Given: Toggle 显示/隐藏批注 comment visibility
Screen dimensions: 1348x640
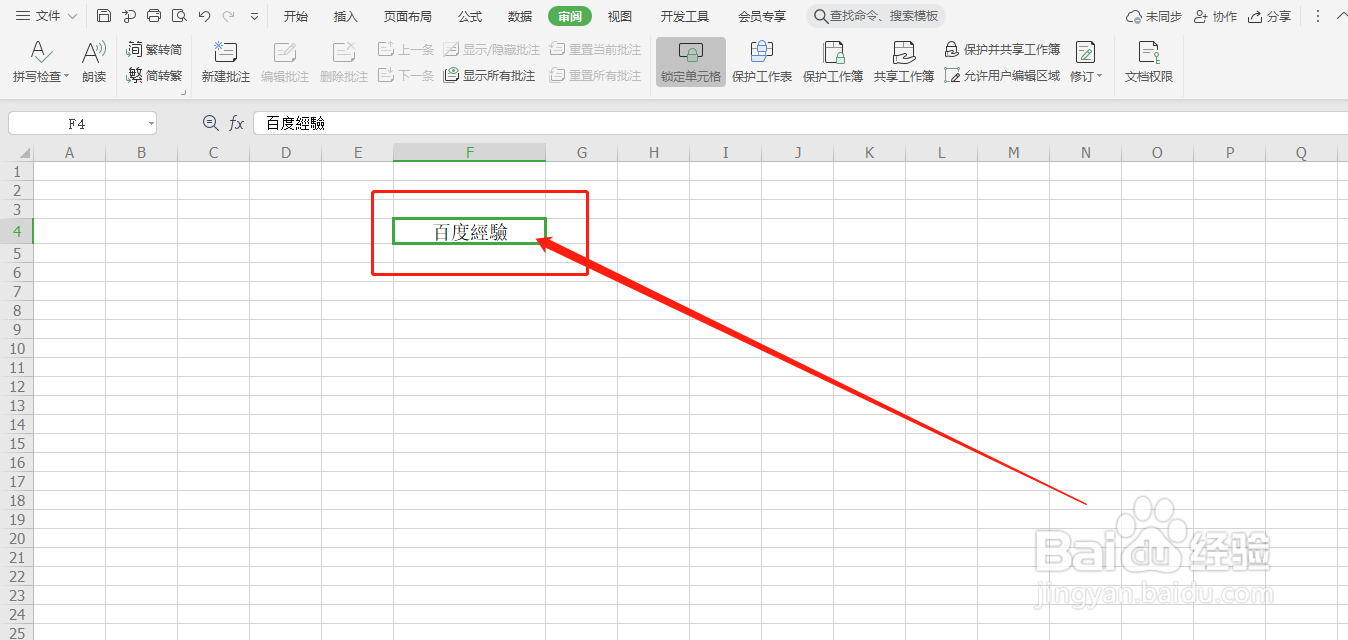Looking at the screenshot, I should [x=492, y=49].
